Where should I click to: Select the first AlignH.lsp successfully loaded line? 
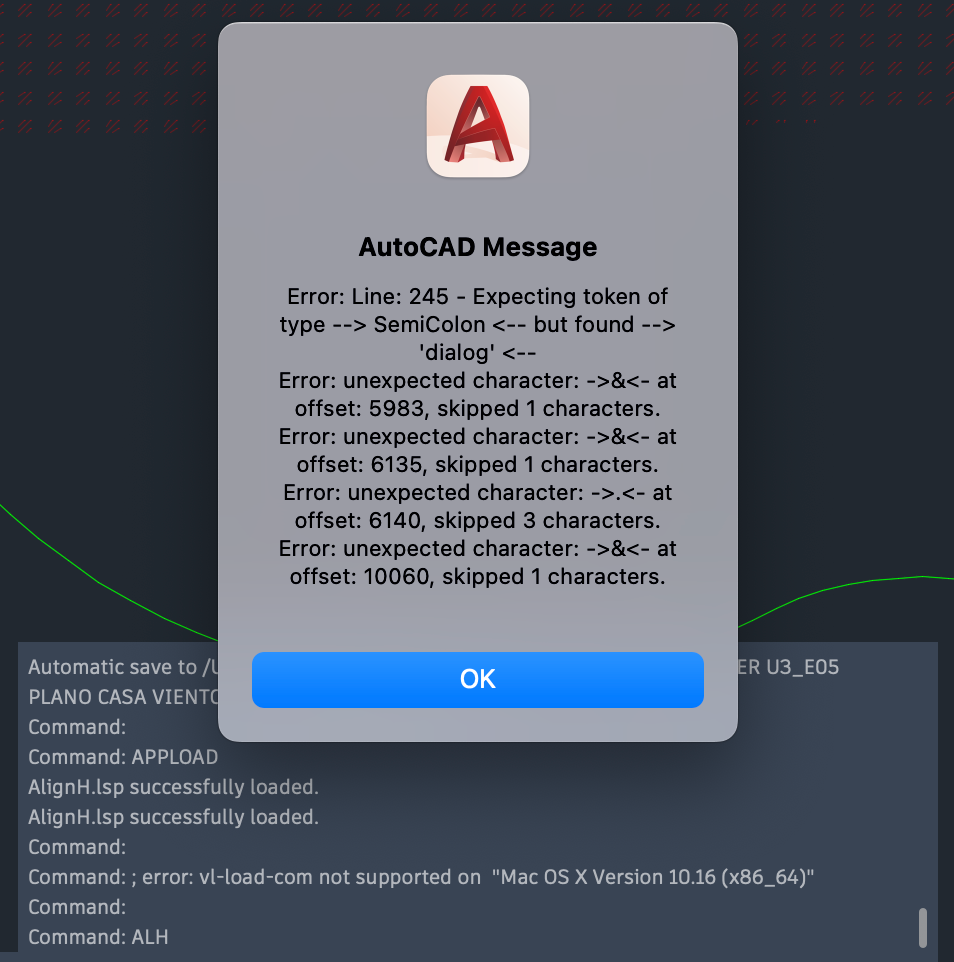pyautogui.click(x=173, y=787)
